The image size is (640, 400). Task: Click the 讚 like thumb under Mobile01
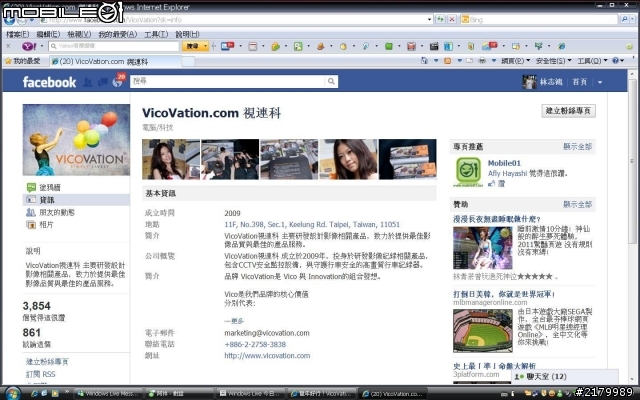[x=496, y=184]
